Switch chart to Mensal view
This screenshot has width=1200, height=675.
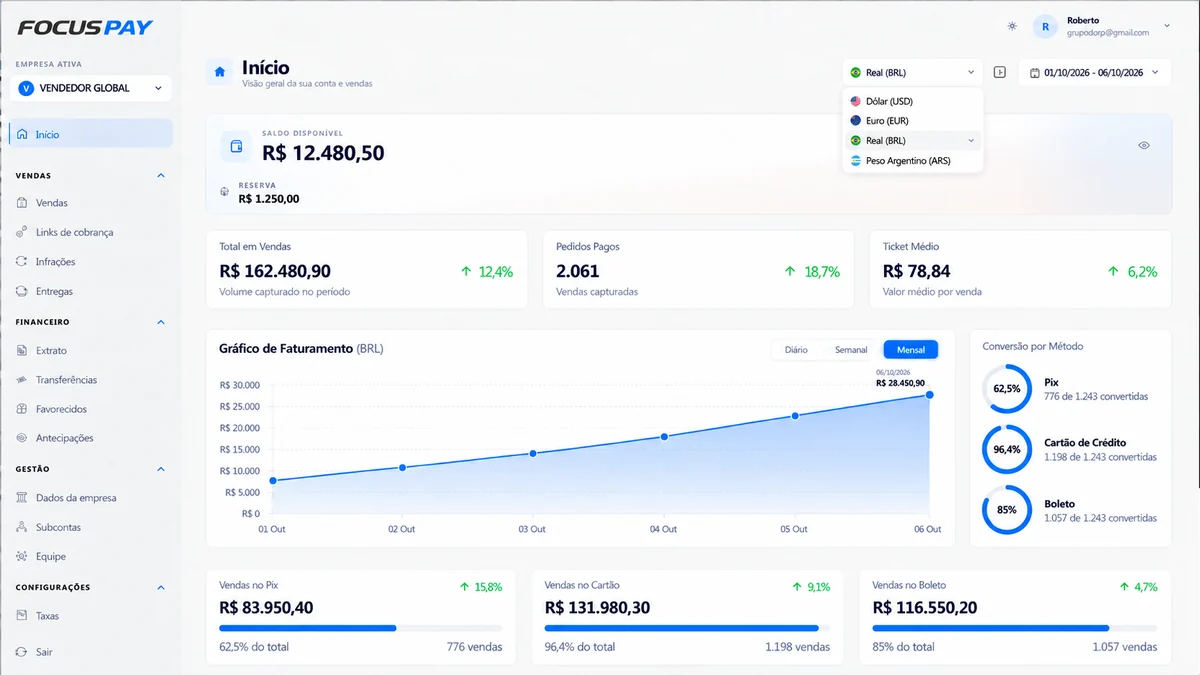pos(911,350)
